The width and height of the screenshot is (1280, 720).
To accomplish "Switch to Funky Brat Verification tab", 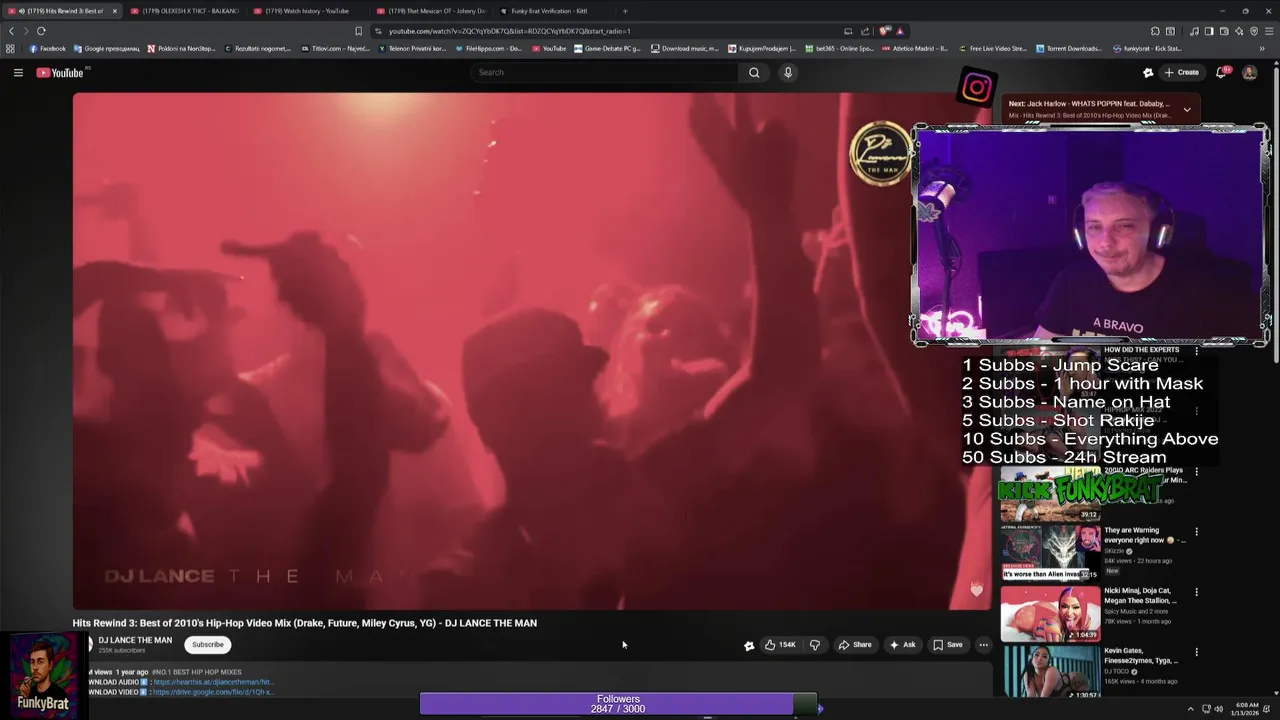I will 554,11.
